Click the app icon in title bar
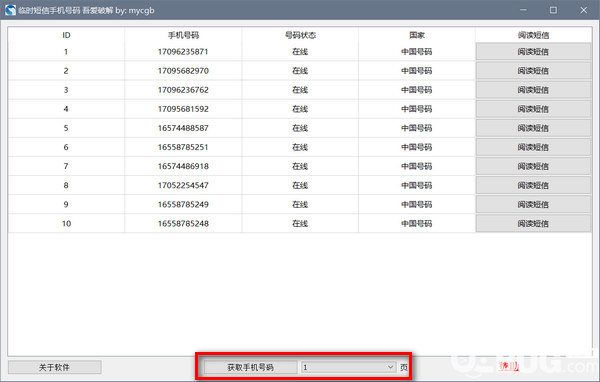 [10, 10]
